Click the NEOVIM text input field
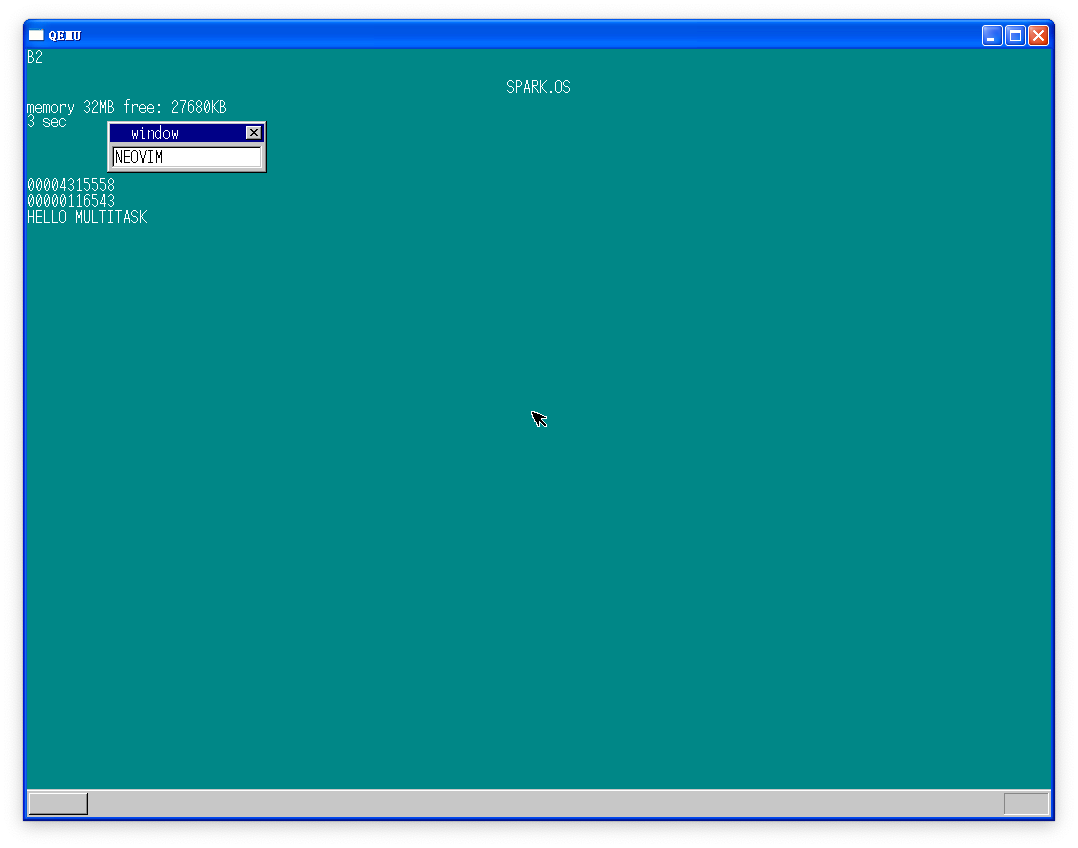Screen dimensions: 1078x848 click(187, 157)
